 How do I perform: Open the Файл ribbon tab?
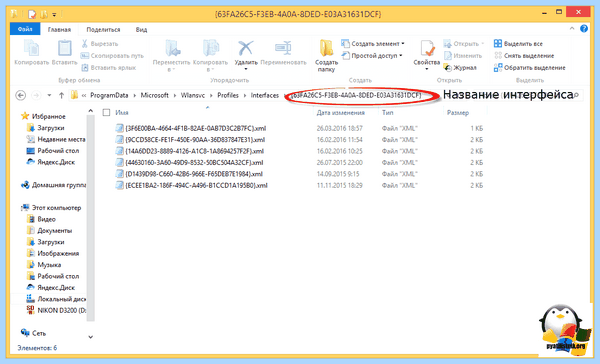click(x=25, y=29)
